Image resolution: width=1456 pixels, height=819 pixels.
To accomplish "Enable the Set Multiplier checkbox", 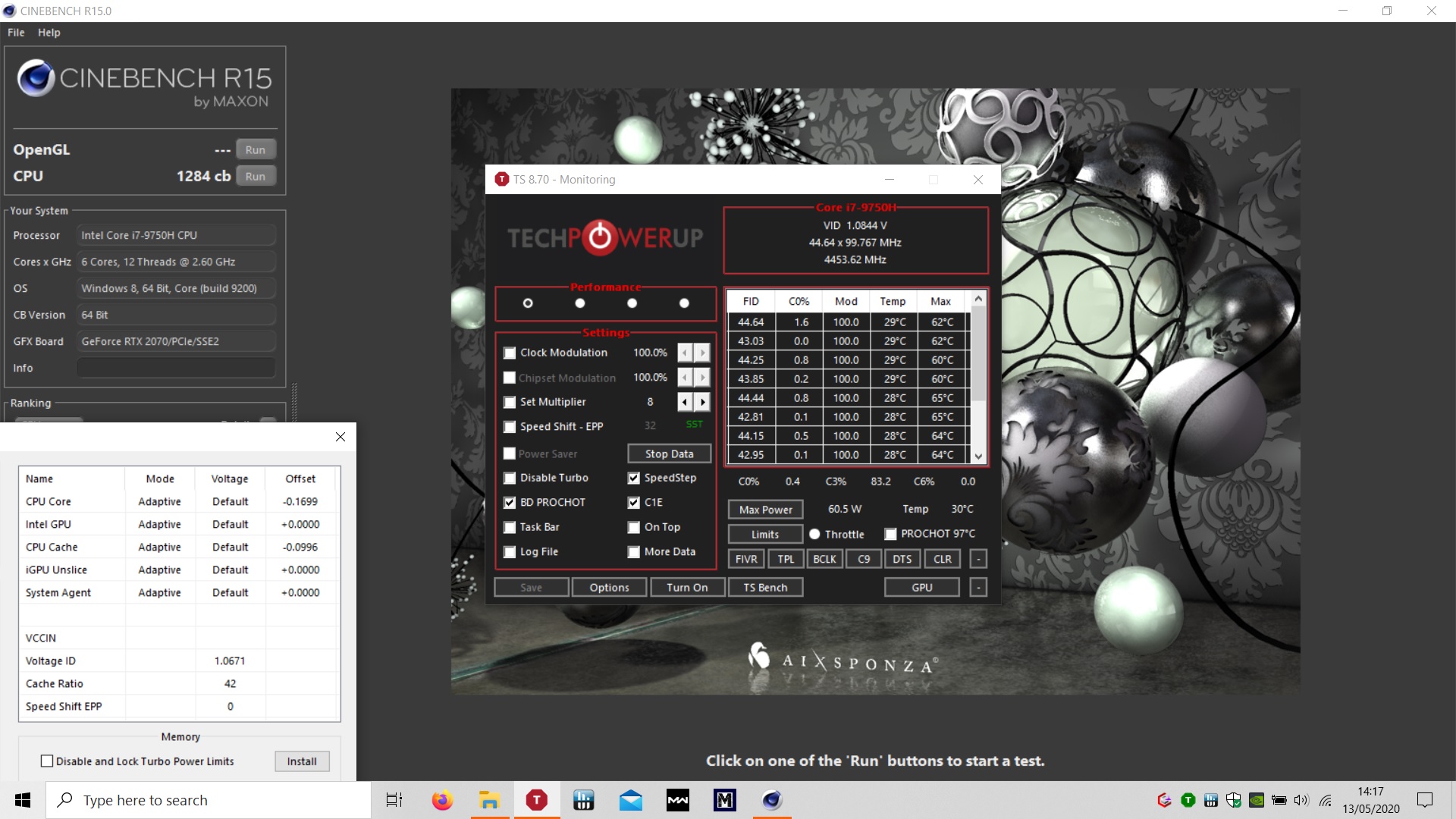I will (510, 403).
